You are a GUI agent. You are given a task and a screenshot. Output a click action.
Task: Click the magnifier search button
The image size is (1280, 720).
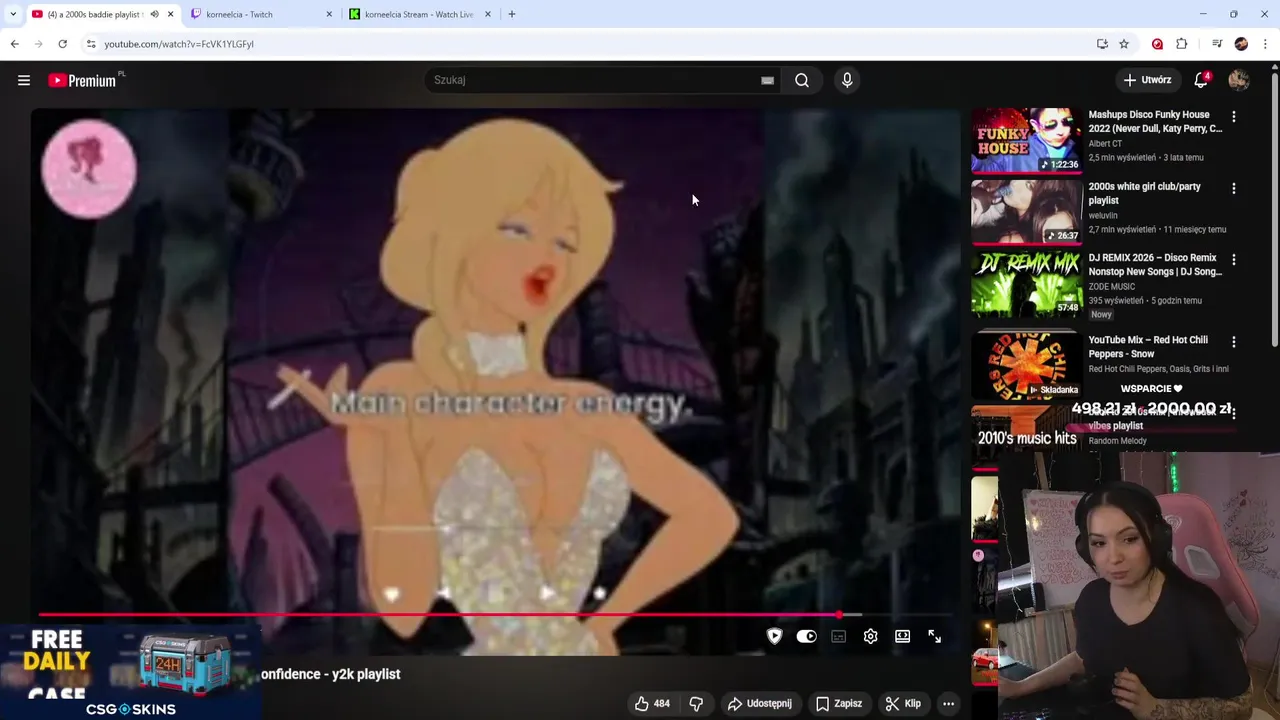802,80
